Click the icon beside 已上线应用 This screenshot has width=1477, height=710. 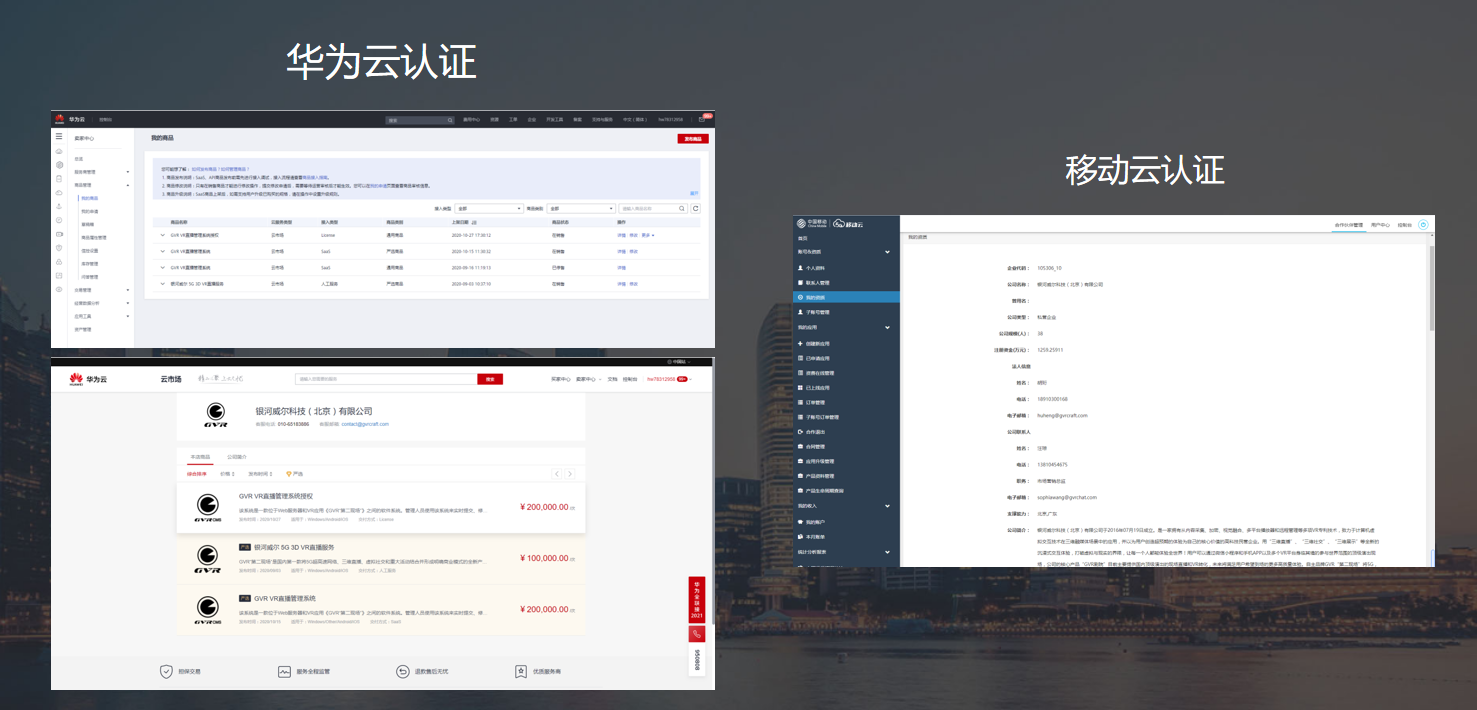tap(800, 387)
